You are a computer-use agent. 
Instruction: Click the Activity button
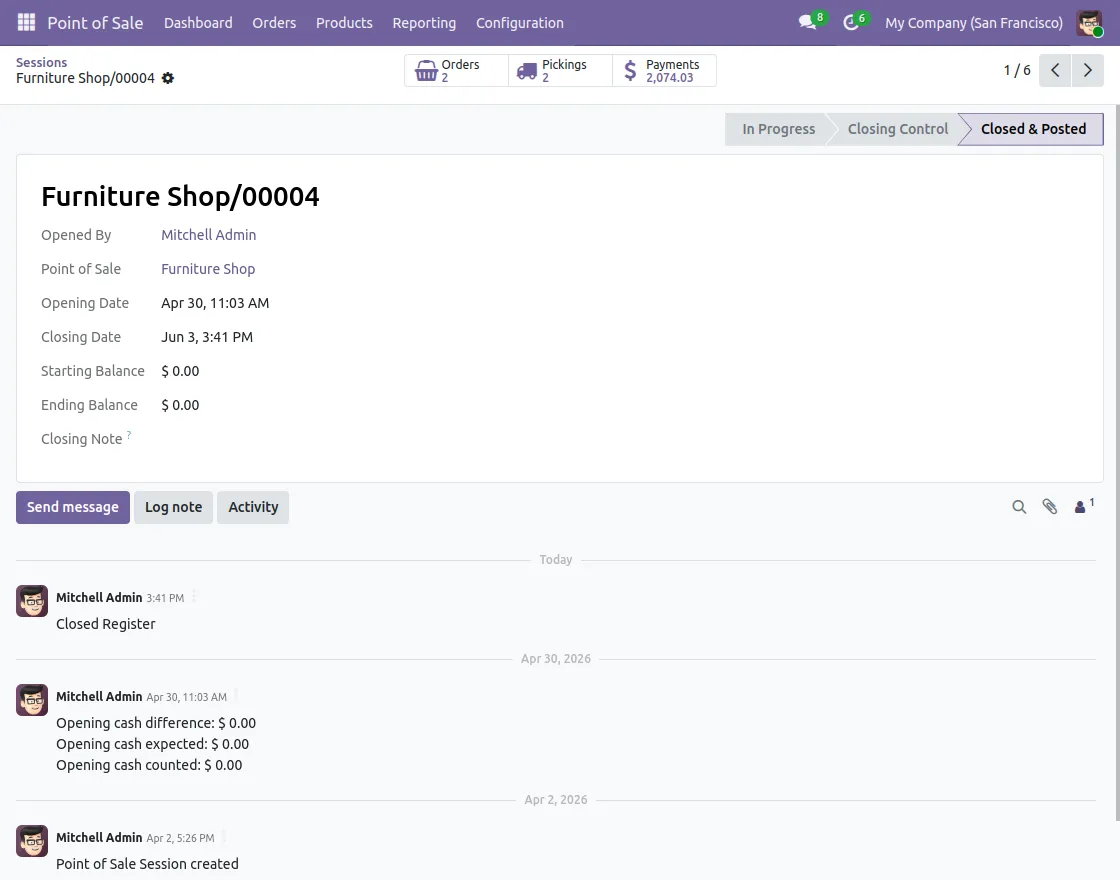[x=253, y=507]
